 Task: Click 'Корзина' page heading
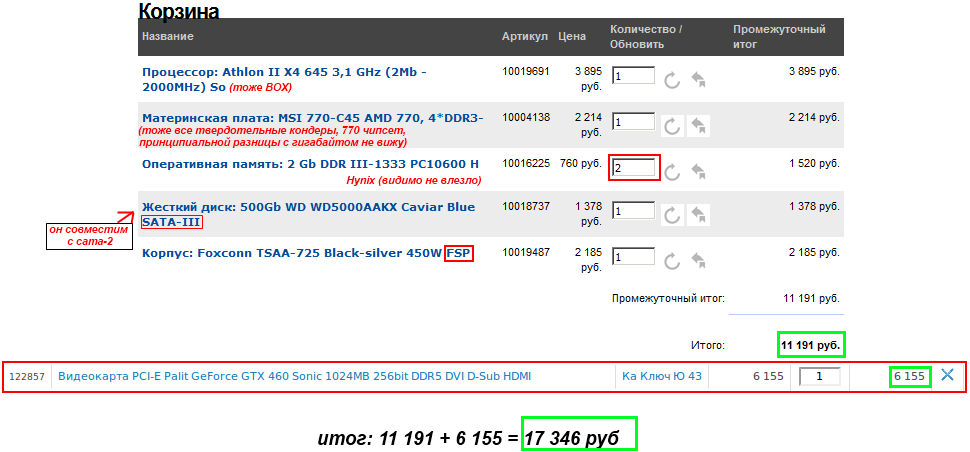pyautogui.click(x=178, y=11)
